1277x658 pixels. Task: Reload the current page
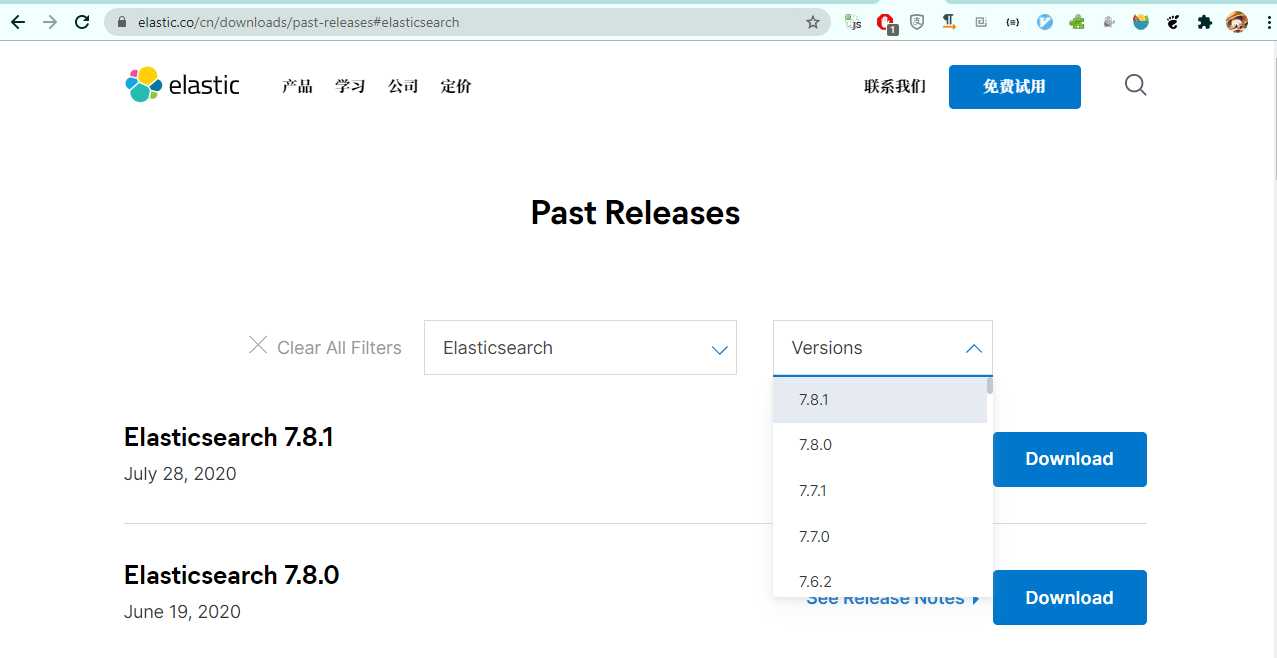(82, 22)
